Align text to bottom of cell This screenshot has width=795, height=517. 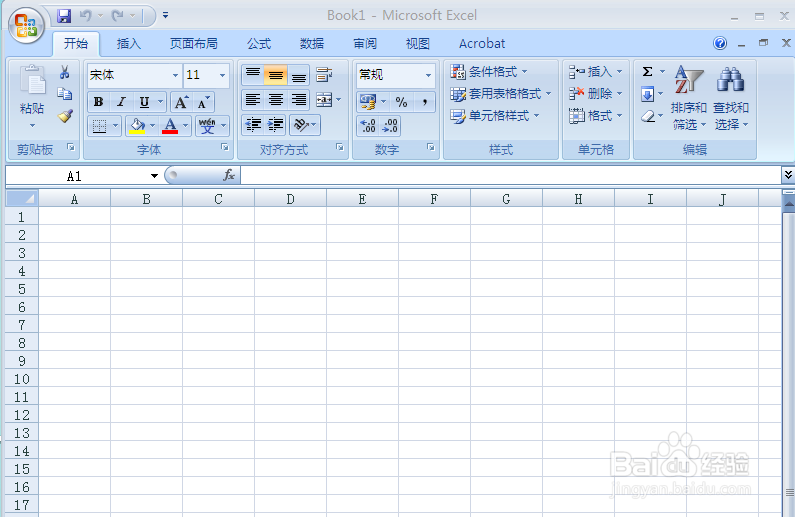[x=299, y=75]
